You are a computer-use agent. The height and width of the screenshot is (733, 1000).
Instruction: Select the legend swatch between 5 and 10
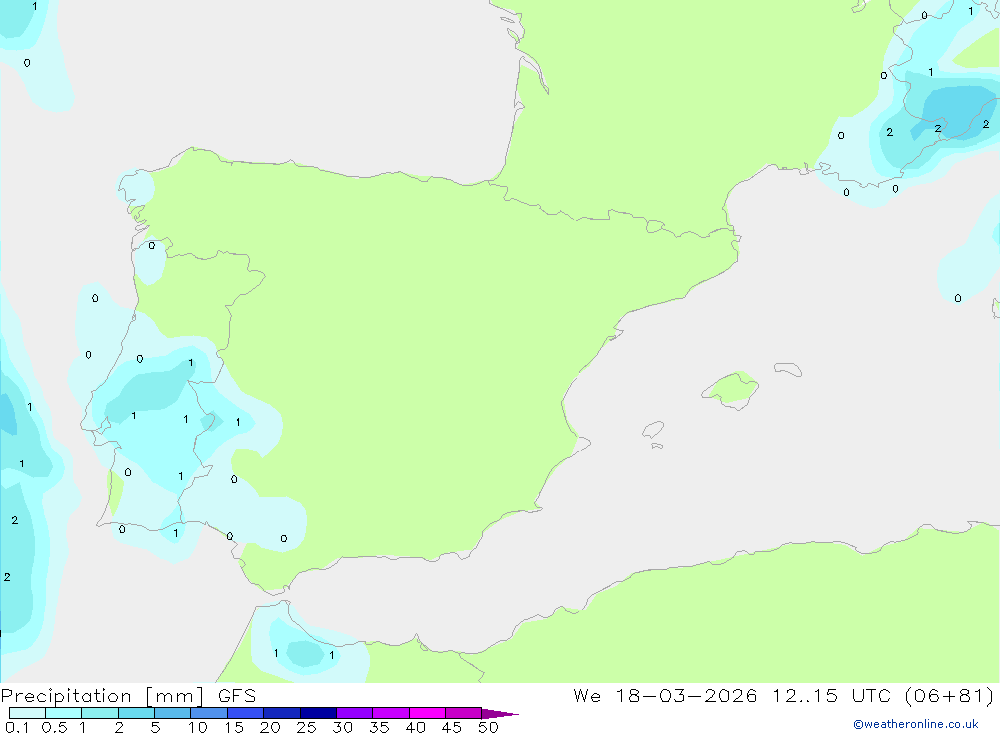[173, 713]
